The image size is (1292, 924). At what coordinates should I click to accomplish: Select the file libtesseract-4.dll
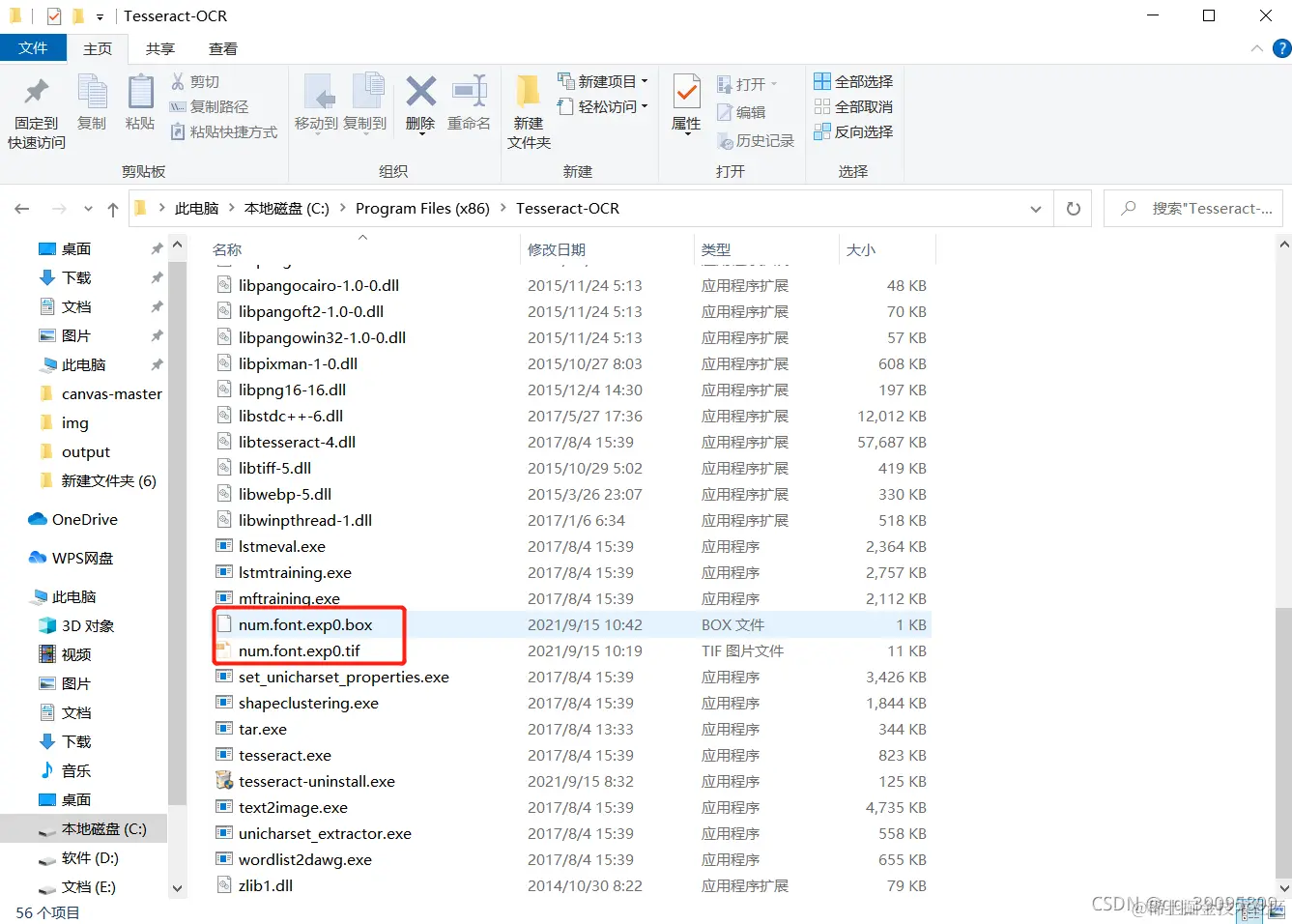297,443
